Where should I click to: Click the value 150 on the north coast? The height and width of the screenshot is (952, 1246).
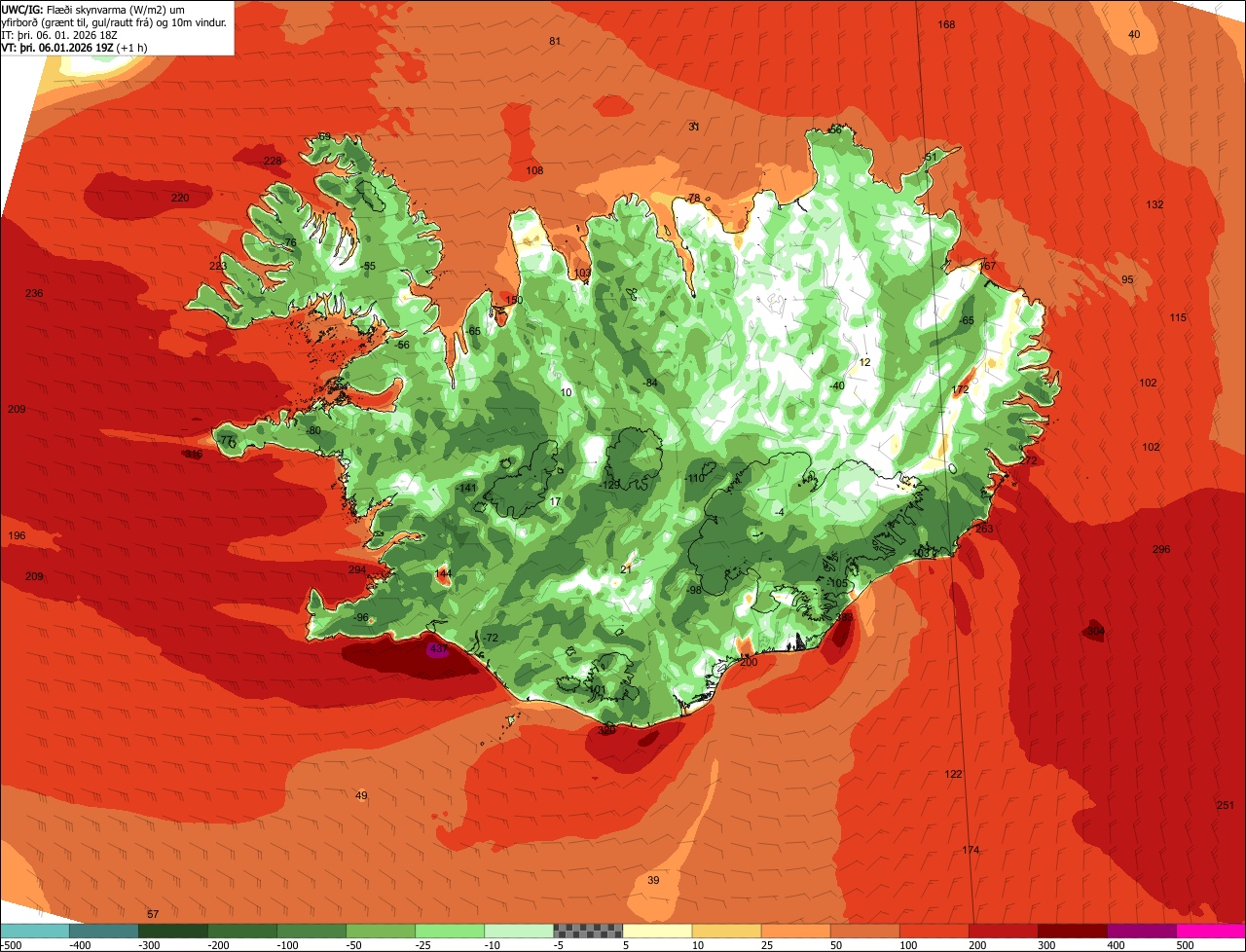click(514, 300)
